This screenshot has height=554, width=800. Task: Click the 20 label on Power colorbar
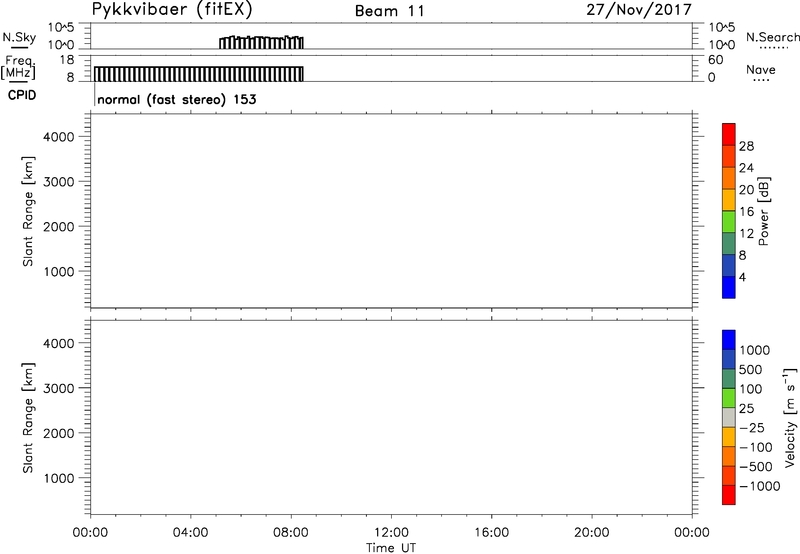746,190
